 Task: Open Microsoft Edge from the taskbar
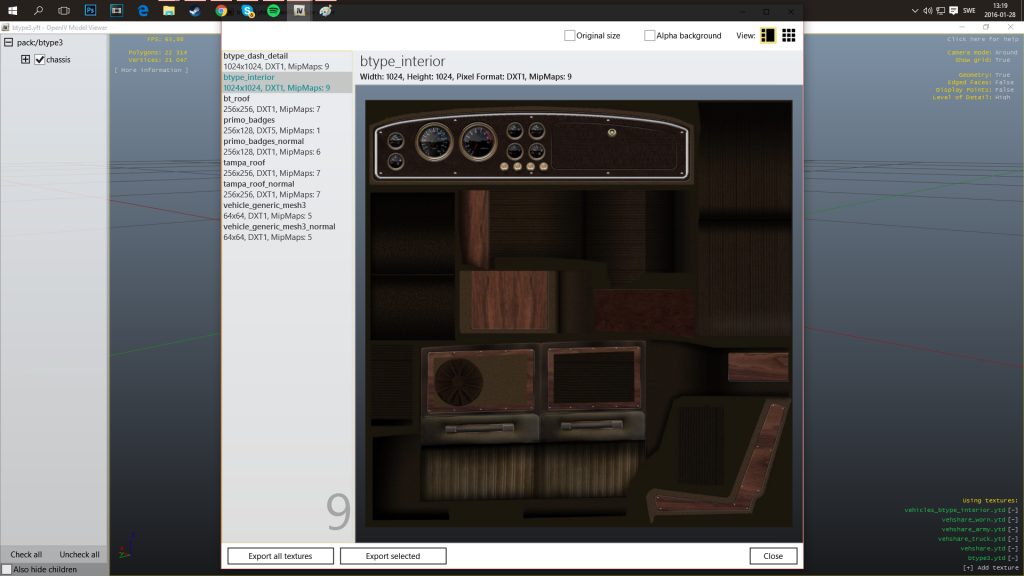pos(142,10)
